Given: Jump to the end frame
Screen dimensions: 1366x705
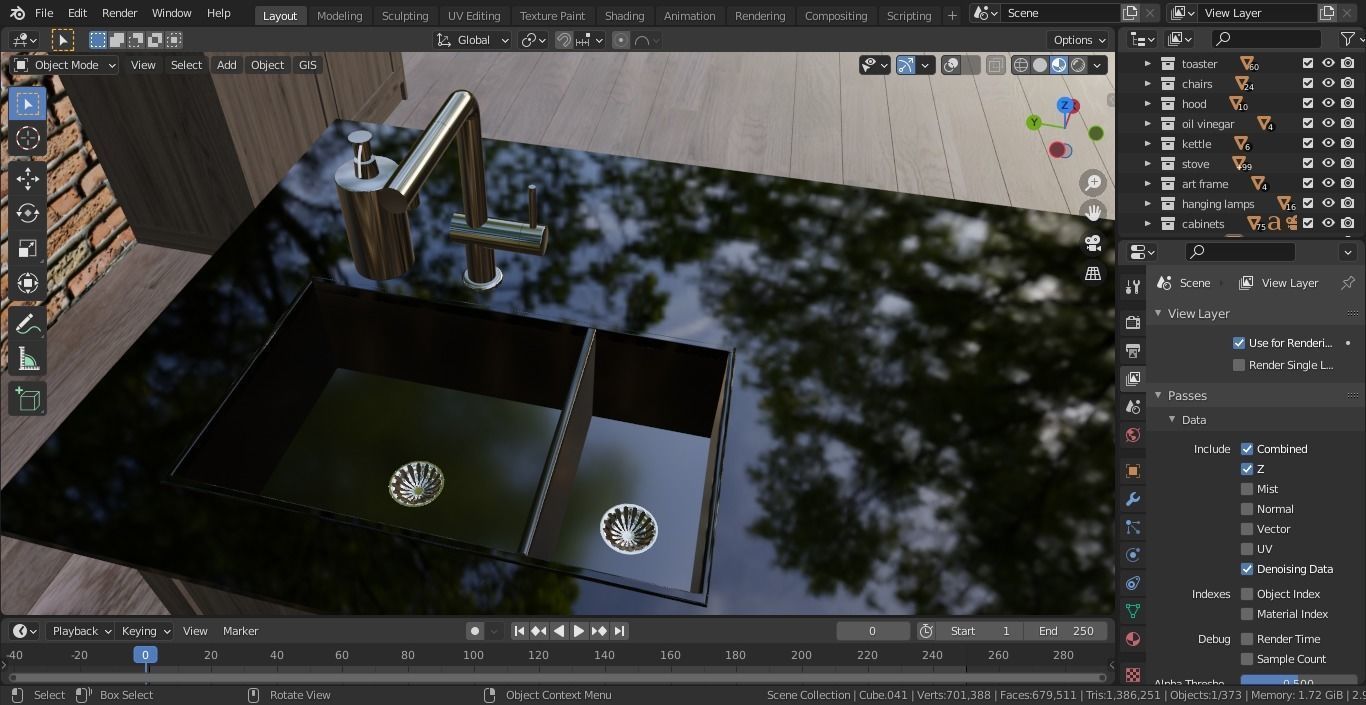Looking at the screenshot, I should click(619, 631).
